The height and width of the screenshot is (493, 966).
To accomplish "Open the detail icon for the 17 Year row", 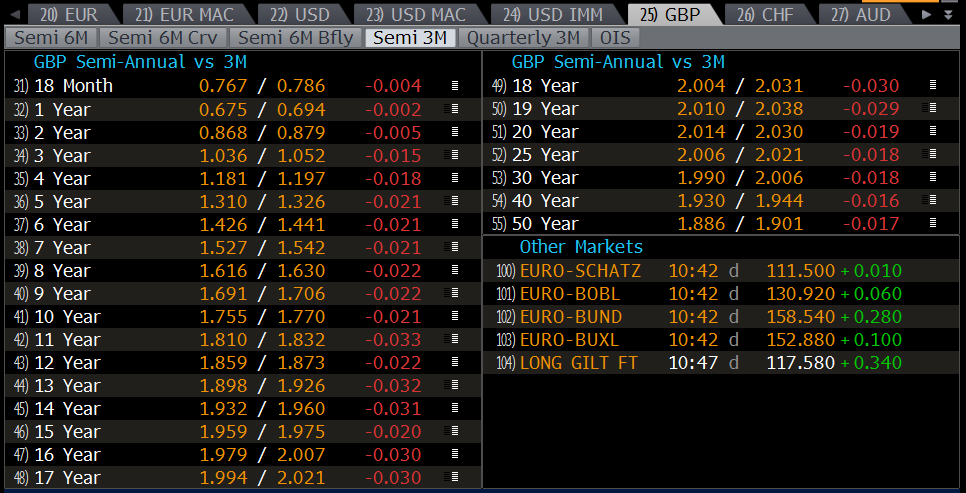I will click(455, 478).
